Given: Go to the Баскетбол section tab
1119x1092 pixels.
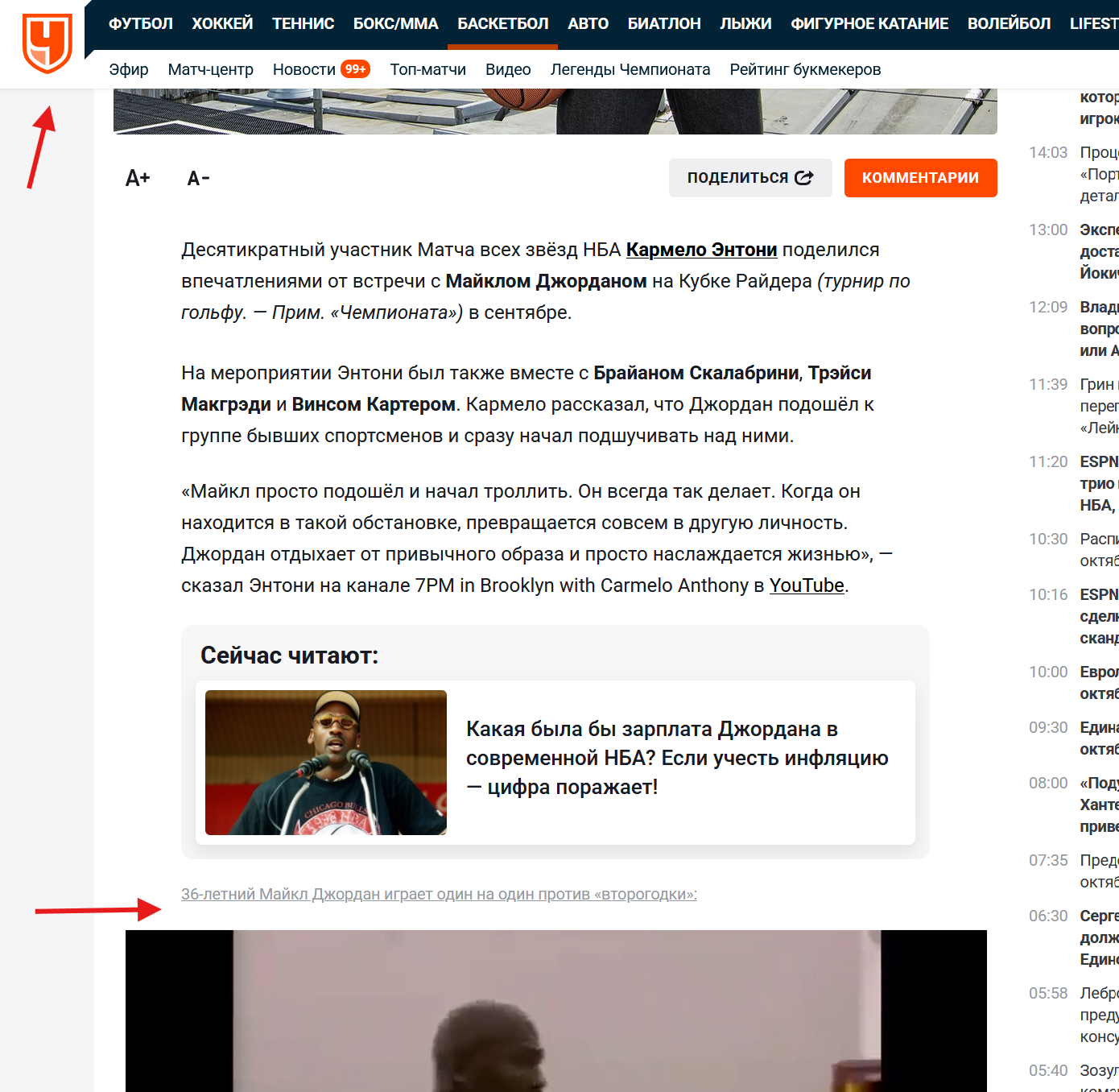Looking at the screenshot, I should (503, 24).
